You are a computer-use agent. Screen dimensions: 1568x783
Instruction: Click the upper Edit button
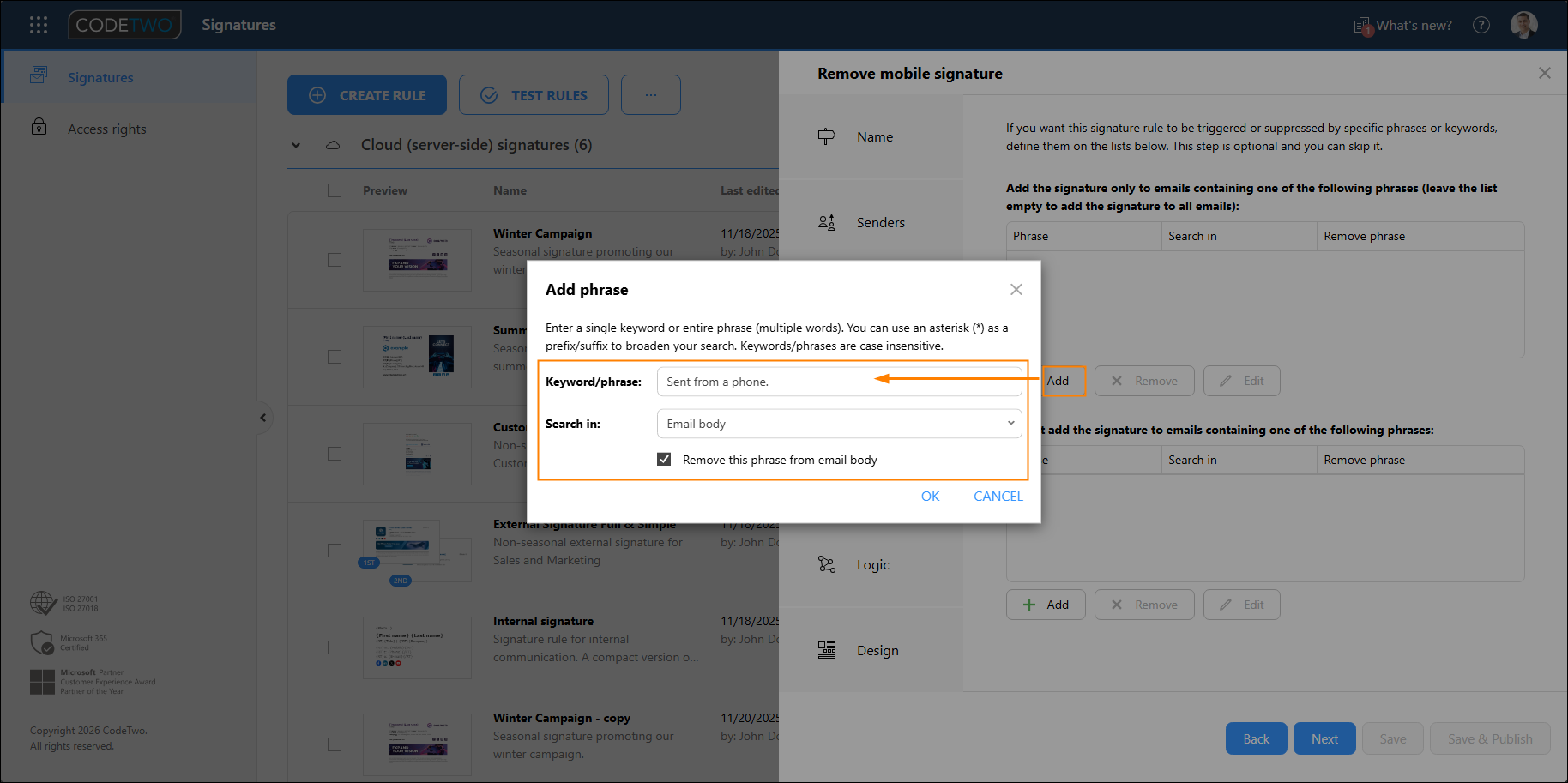pyautogui.click(x=1241, y=381)
